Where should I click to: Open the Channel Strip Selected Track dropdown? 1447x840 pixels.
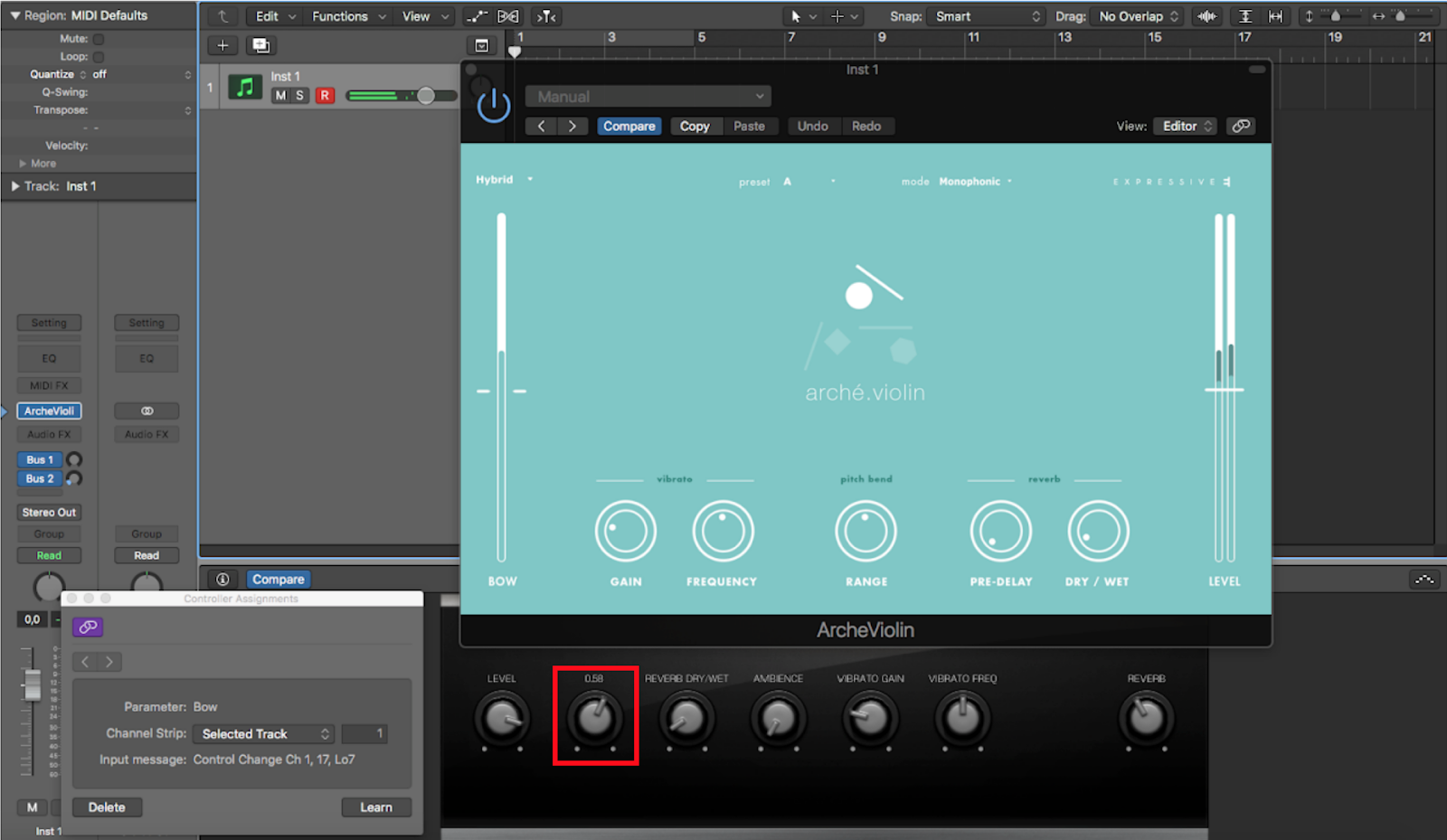point(264,734)
